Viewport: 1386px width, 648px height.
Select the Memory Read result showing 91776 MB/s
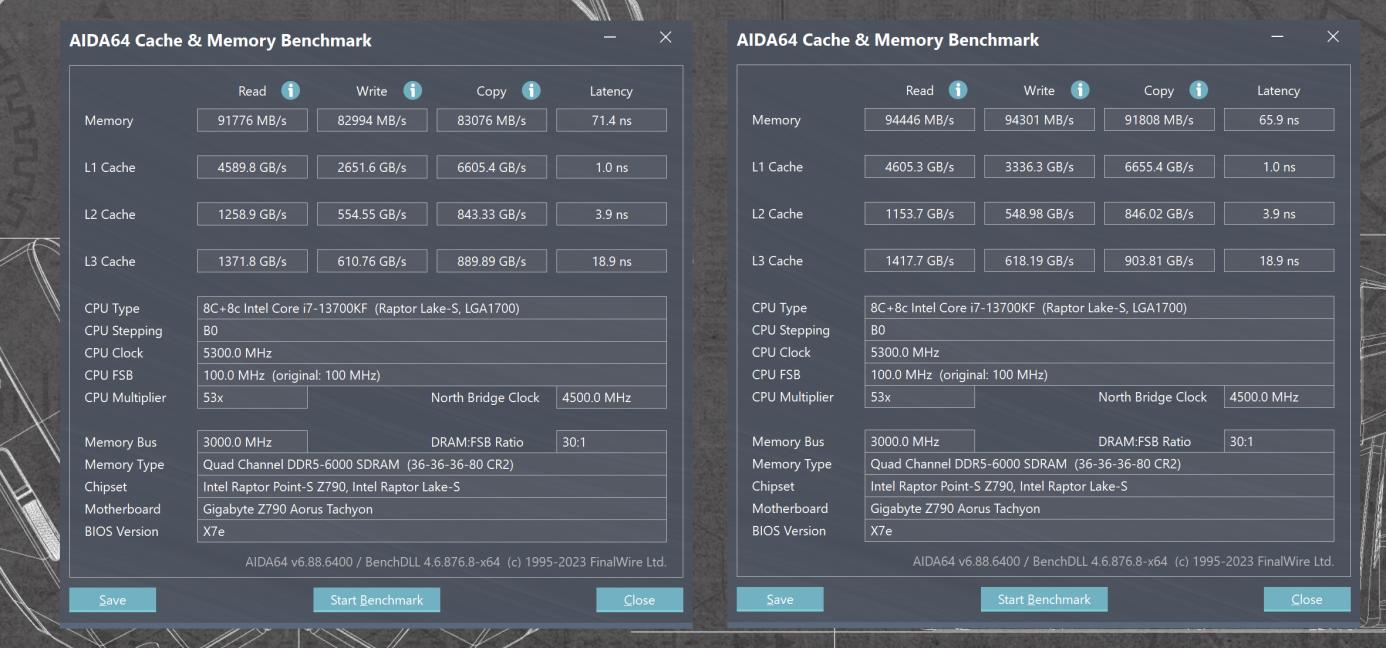pyautogui.click(x=252, y=119)
